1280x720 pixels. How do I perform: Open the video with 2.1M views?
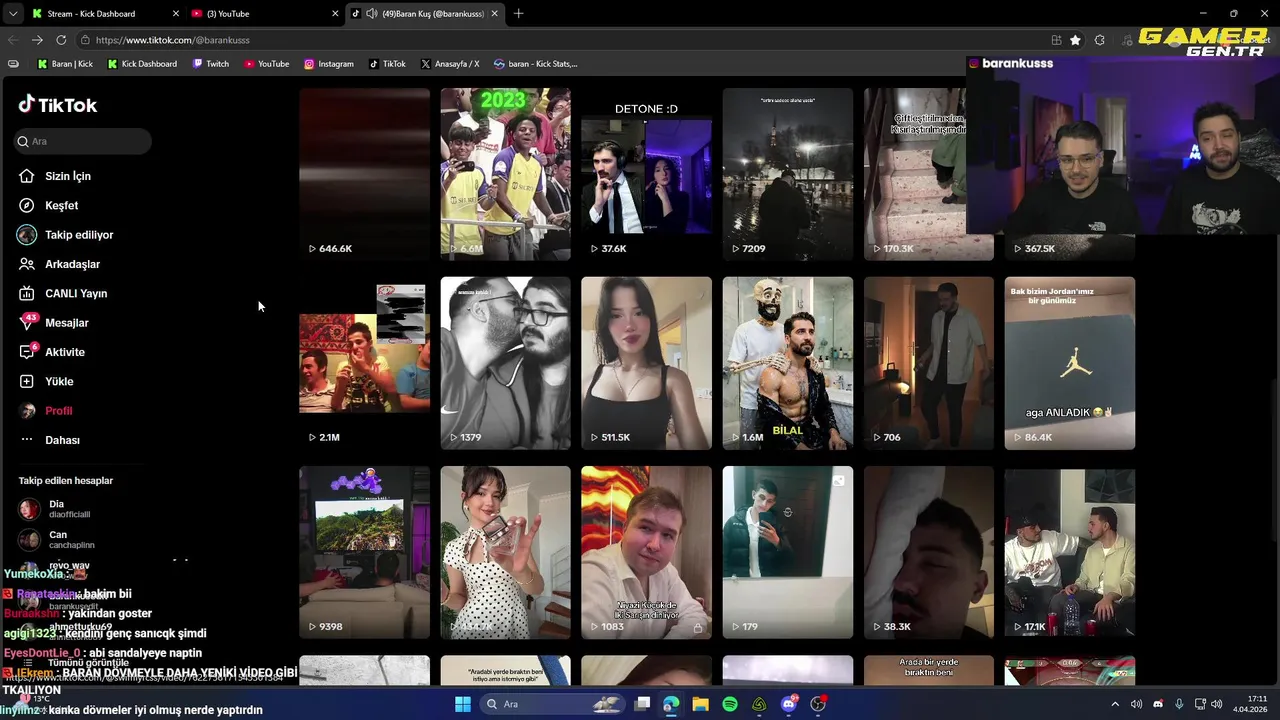pos(364,363)
